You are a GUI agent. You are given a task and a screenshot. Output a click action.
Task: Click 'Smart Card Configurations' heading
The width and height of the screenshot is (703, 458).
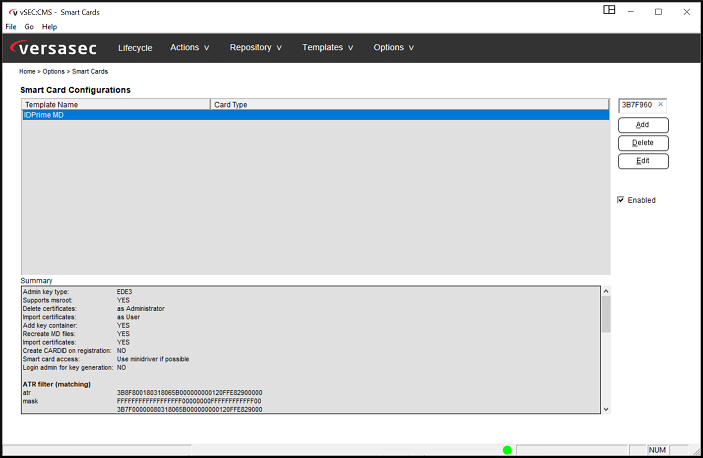coord(75,90)
